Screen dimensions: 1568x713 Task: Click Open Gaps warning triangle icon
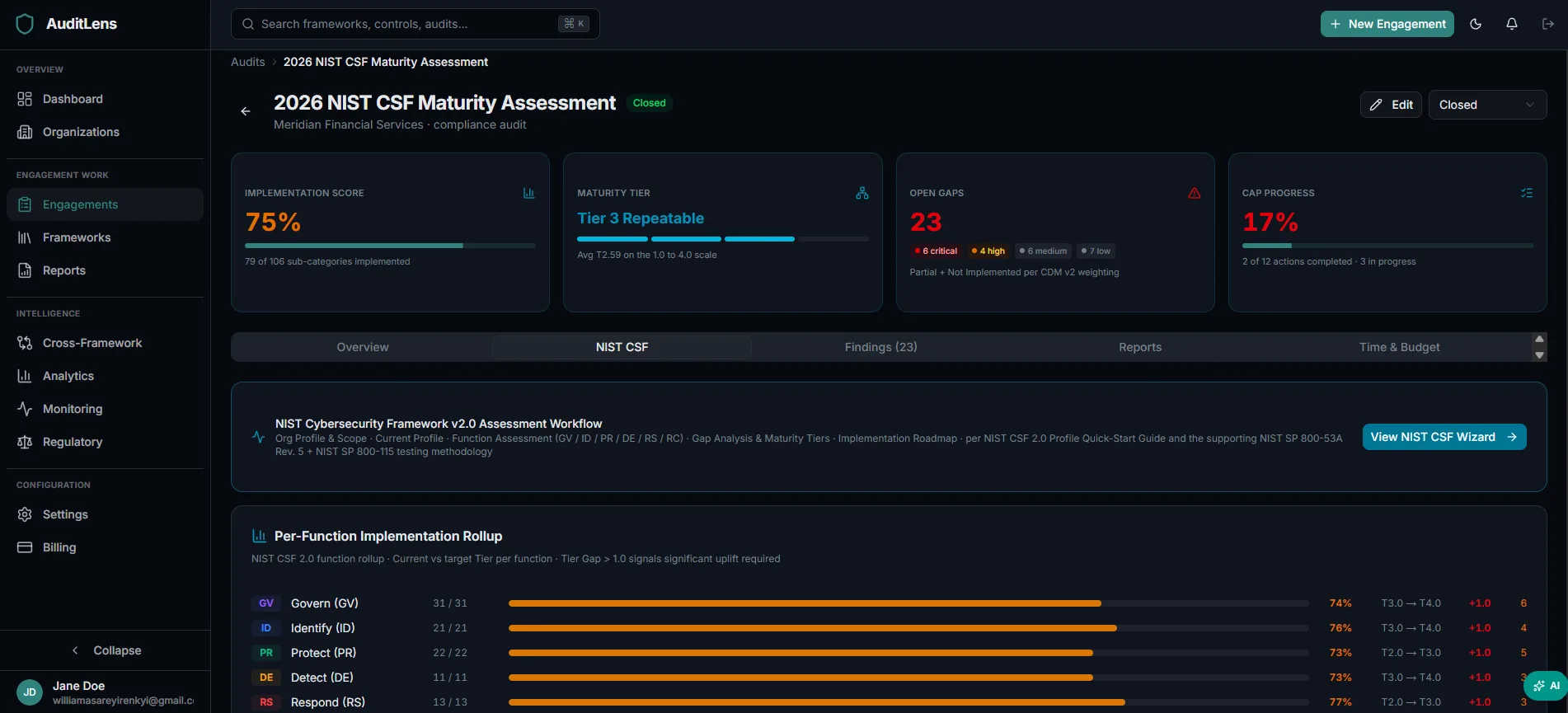click(x=1195, y=193)
